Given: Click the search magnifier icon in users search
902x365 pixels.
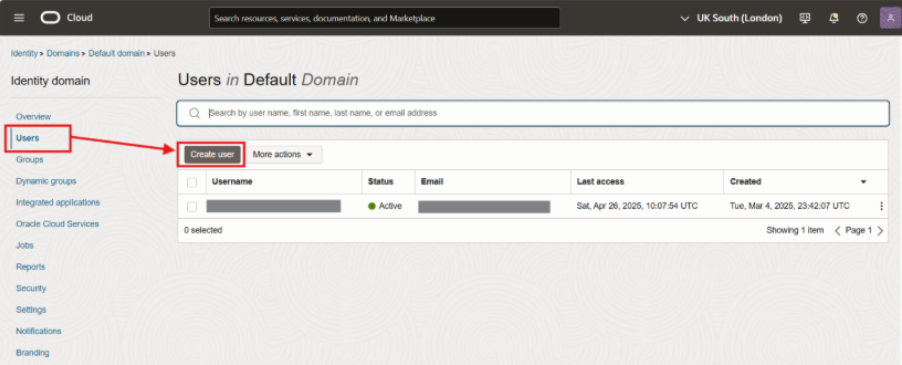Looking at the screenshot, I should [x=194, y=113].
